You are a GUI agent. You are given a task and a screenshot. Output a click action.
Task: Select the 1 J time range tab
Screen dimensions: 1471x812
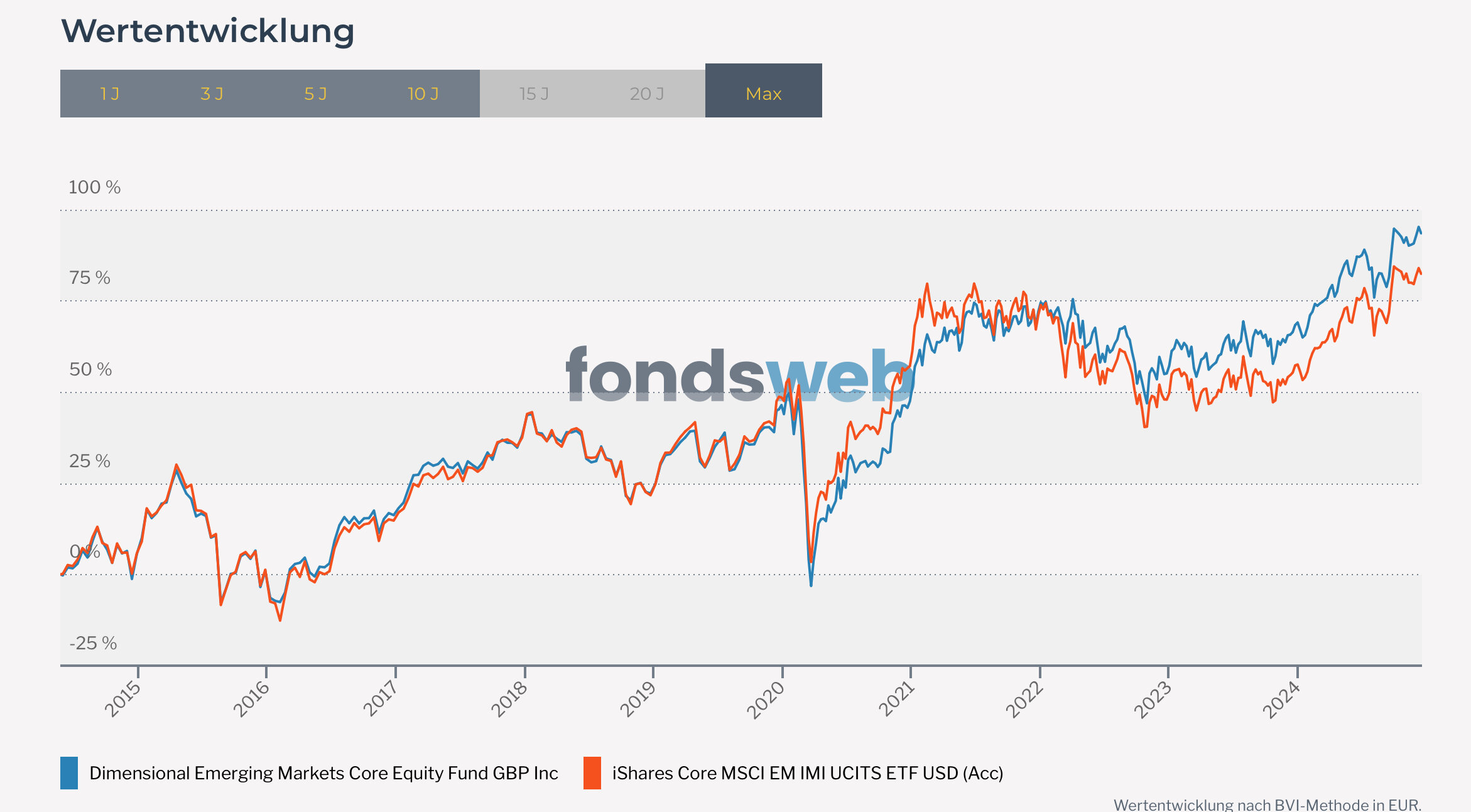[x=110, y=94]
